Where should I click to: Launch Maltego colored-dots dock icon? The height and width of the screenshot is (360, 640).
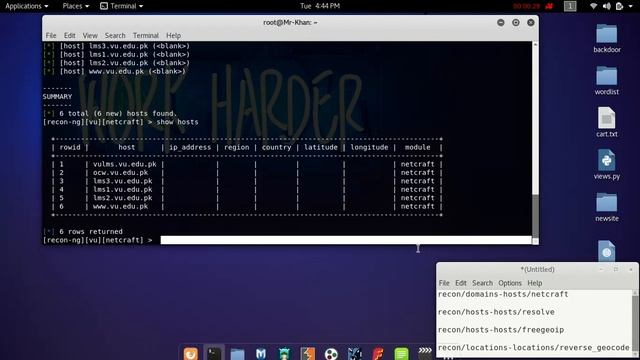click(x=331, y=353)
